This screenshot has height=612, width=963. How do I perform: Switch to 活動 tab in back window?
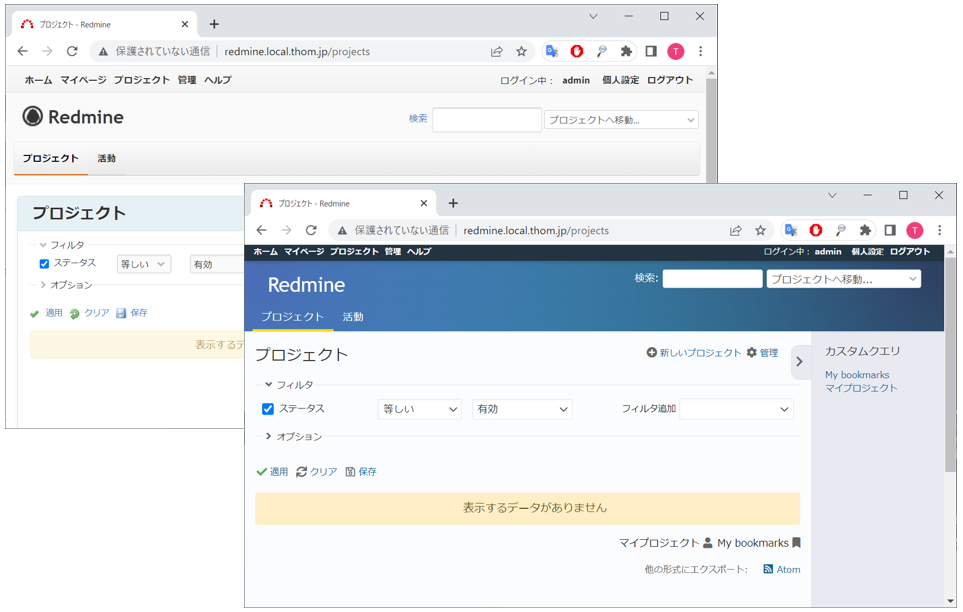pos(107,159)
